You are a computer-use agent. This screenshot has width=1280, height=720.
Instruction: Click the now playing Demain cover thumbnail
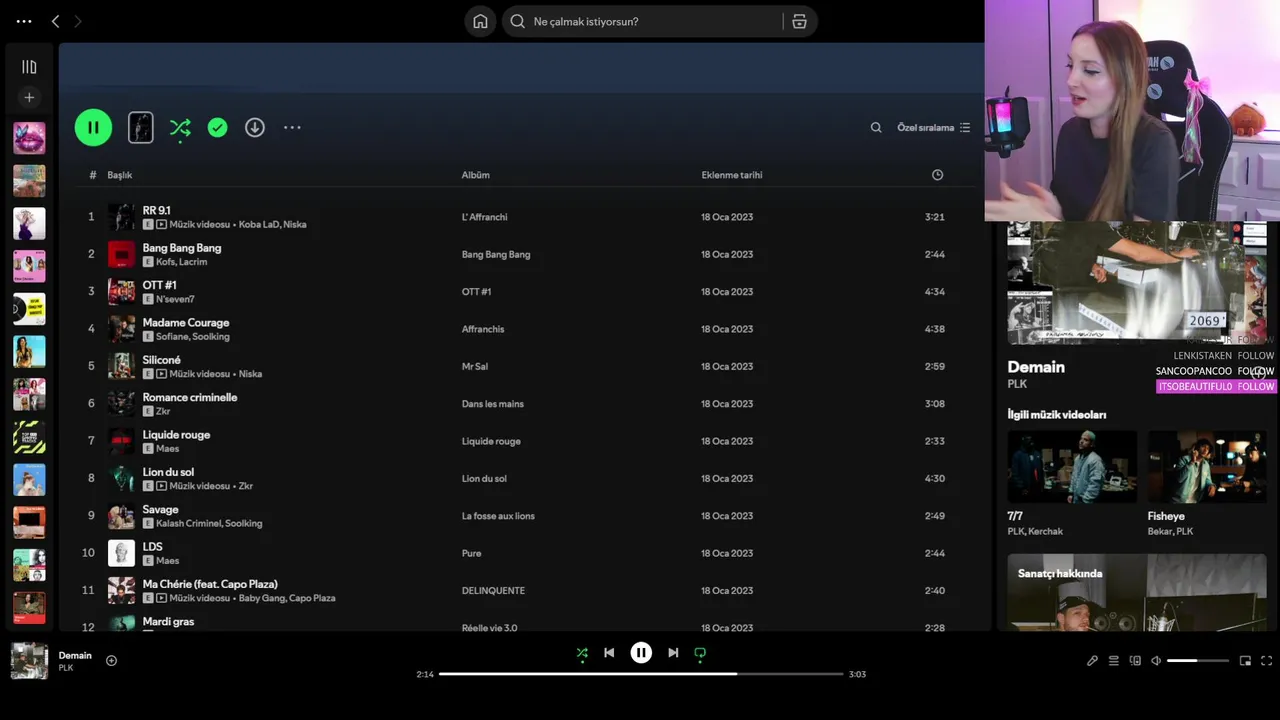29,661
